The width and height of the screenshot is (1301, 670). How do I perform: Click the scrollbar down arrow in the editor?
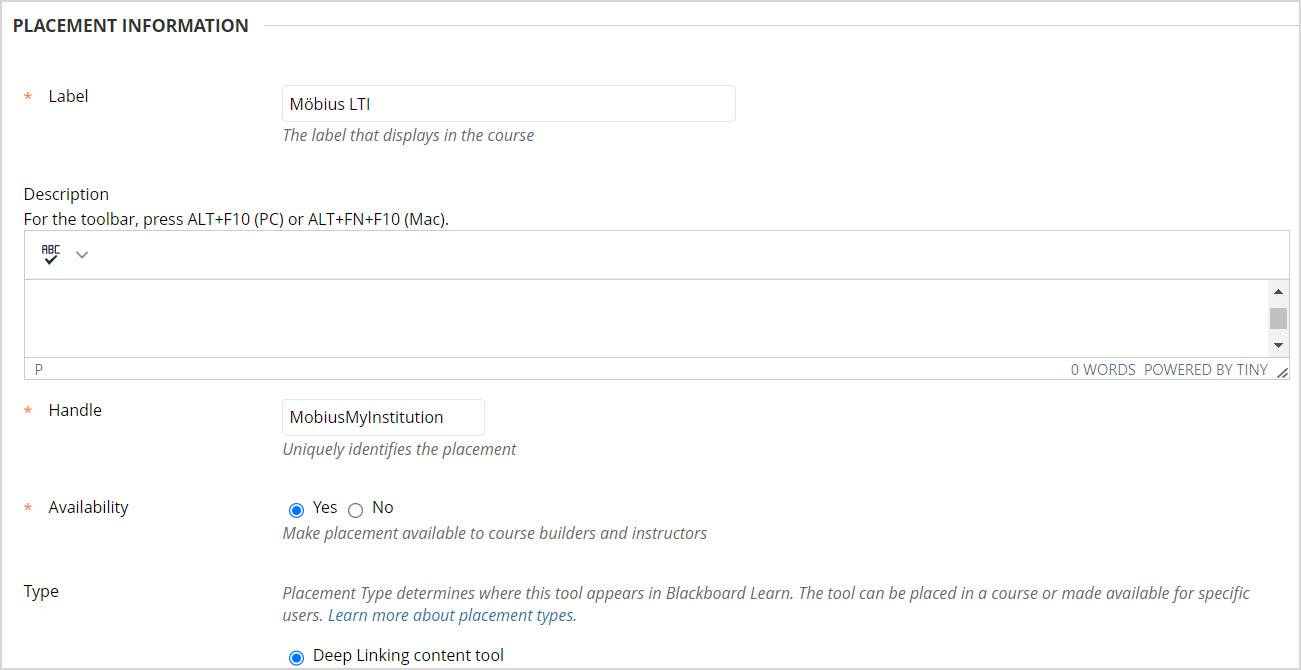(1278, 345)
